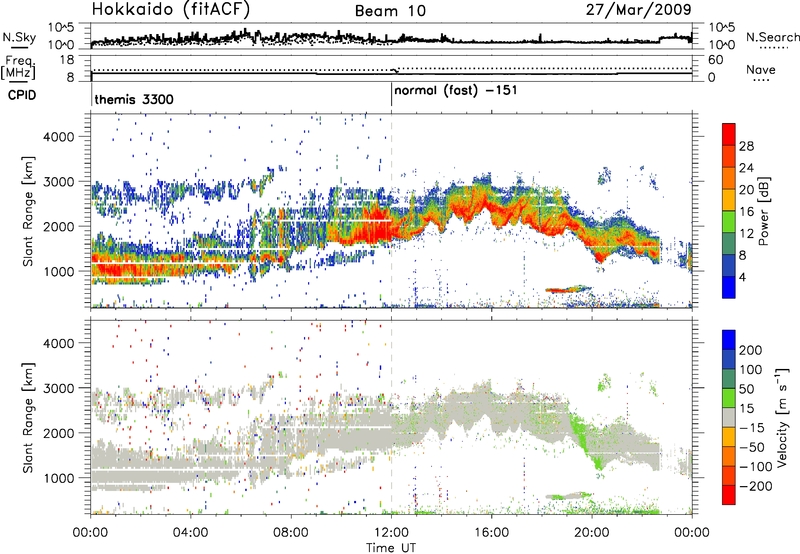800x554 pixels.
Task: Click the 'CPID' row label
Action: (x=22, y=95)
